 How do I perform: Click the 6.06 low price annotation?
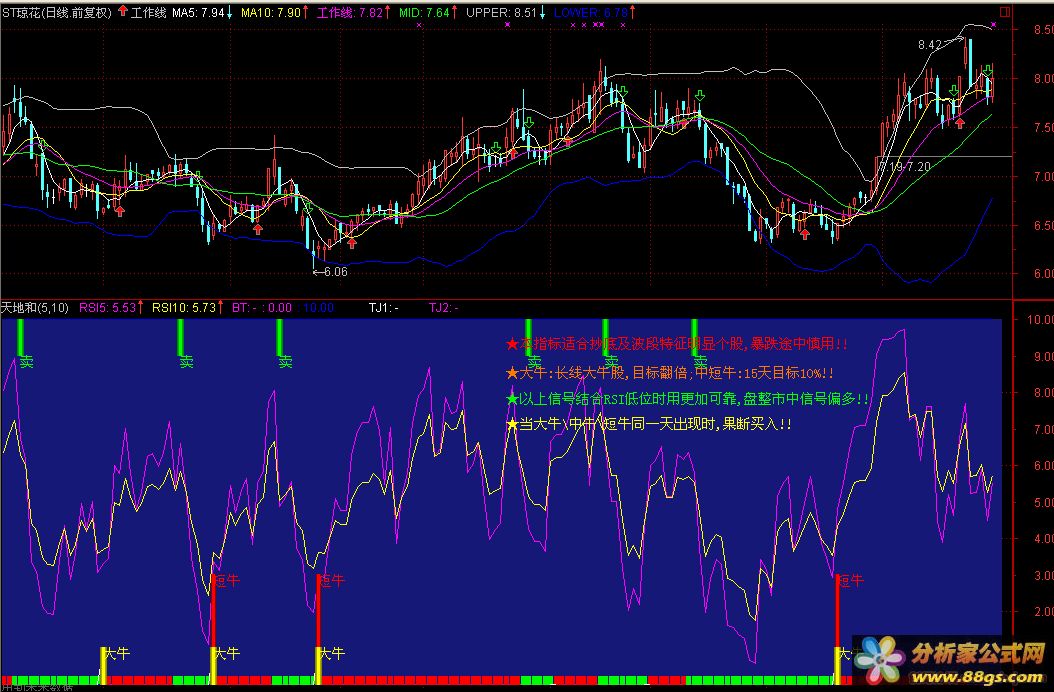pos(331,272)
